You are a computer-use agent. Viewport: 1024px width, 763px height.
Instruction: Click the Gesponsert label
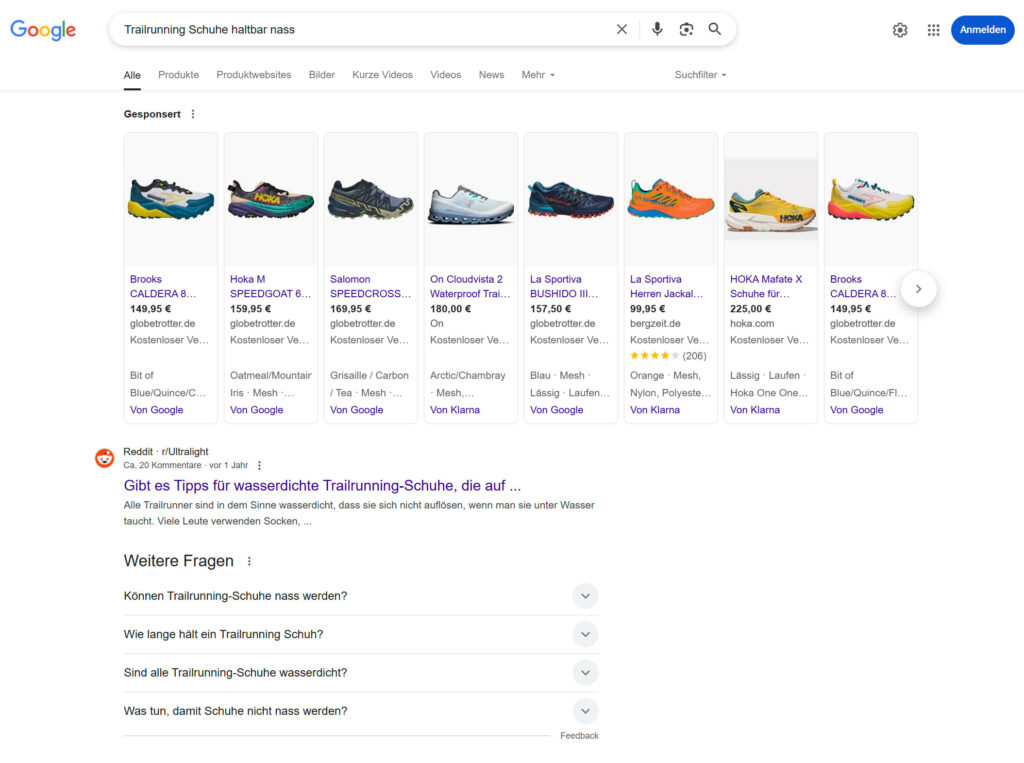pos(152,114)
